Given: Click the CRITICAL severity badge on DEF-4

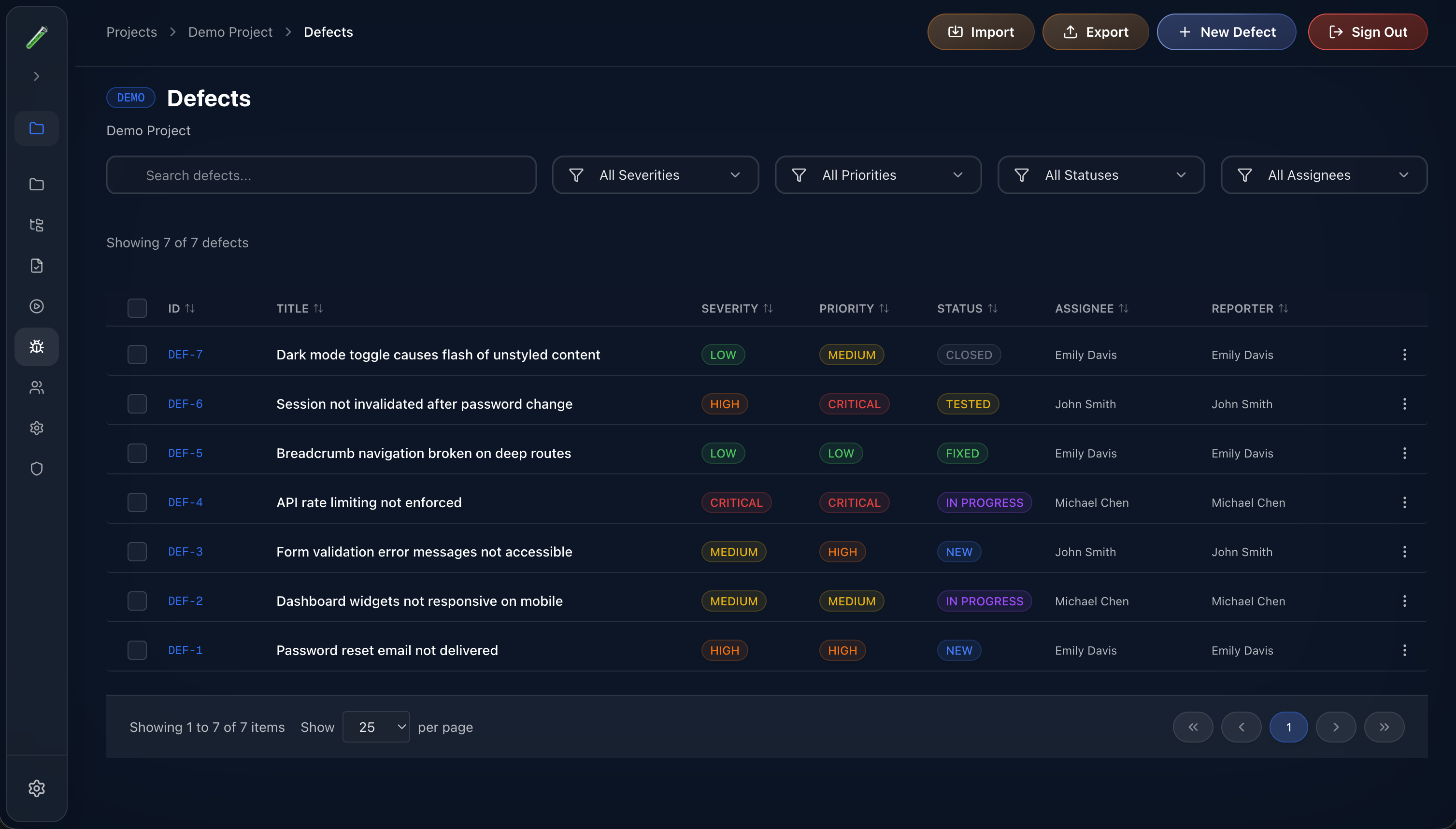Looking at the screenshot, I should coord(736,502).
